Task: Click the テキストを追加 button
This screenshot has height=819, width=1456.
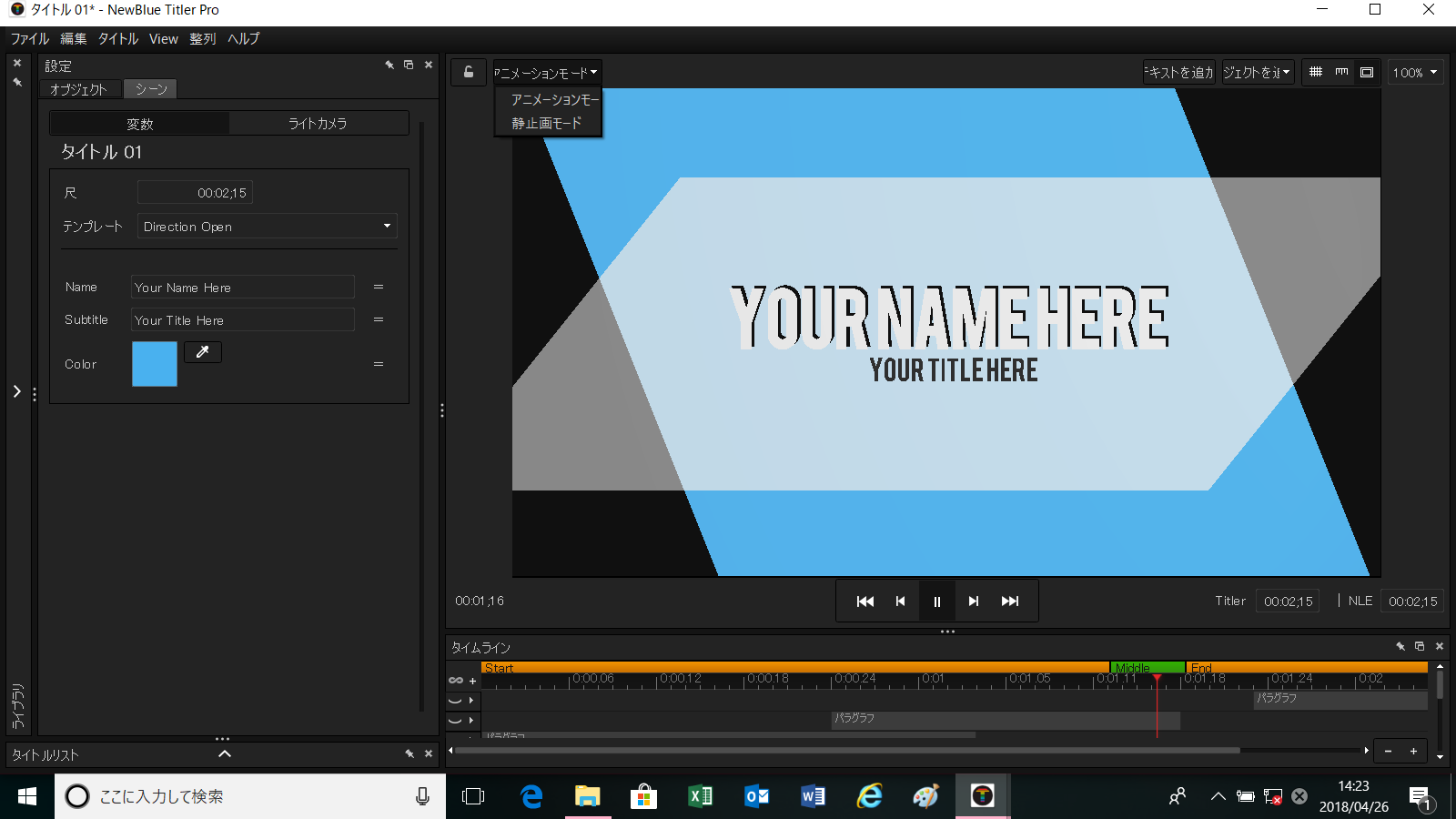Action: tap(1179, 73)
